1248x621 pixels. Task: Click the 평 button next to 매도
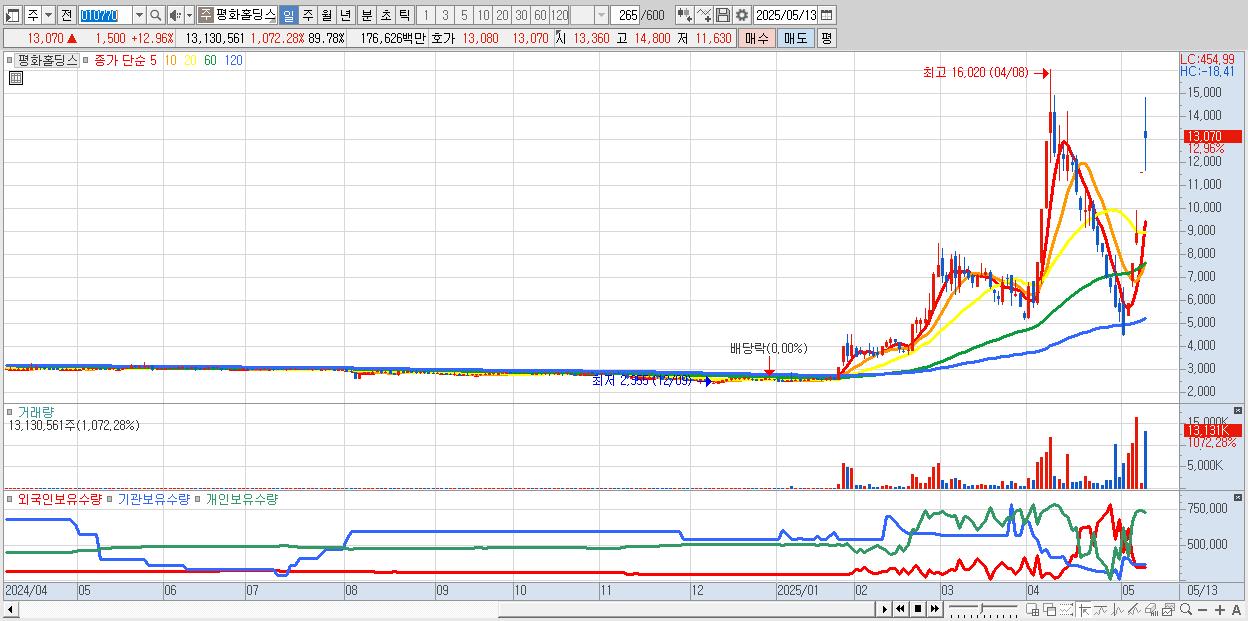827,38
